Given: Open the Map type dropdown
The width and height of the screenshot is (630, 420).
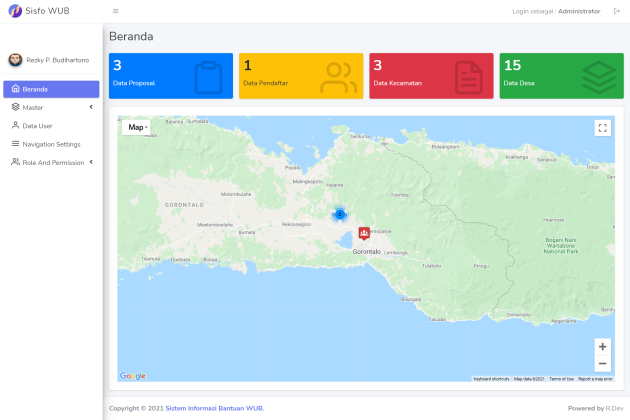Looking at the screenshot, I should coord(137,128).
